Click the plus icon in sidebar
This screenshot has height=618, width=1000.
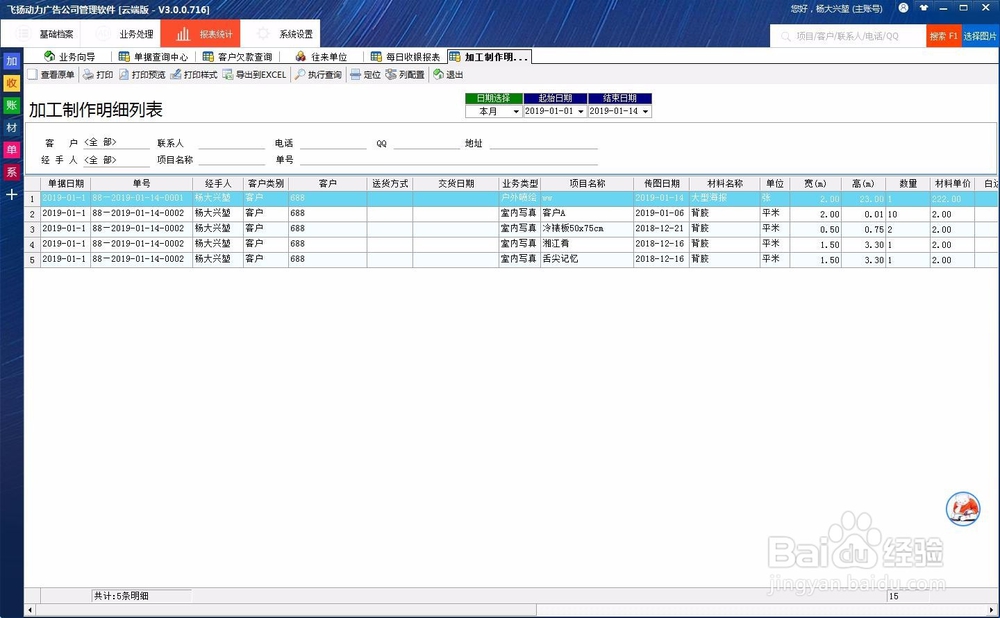tap(11, 195)
